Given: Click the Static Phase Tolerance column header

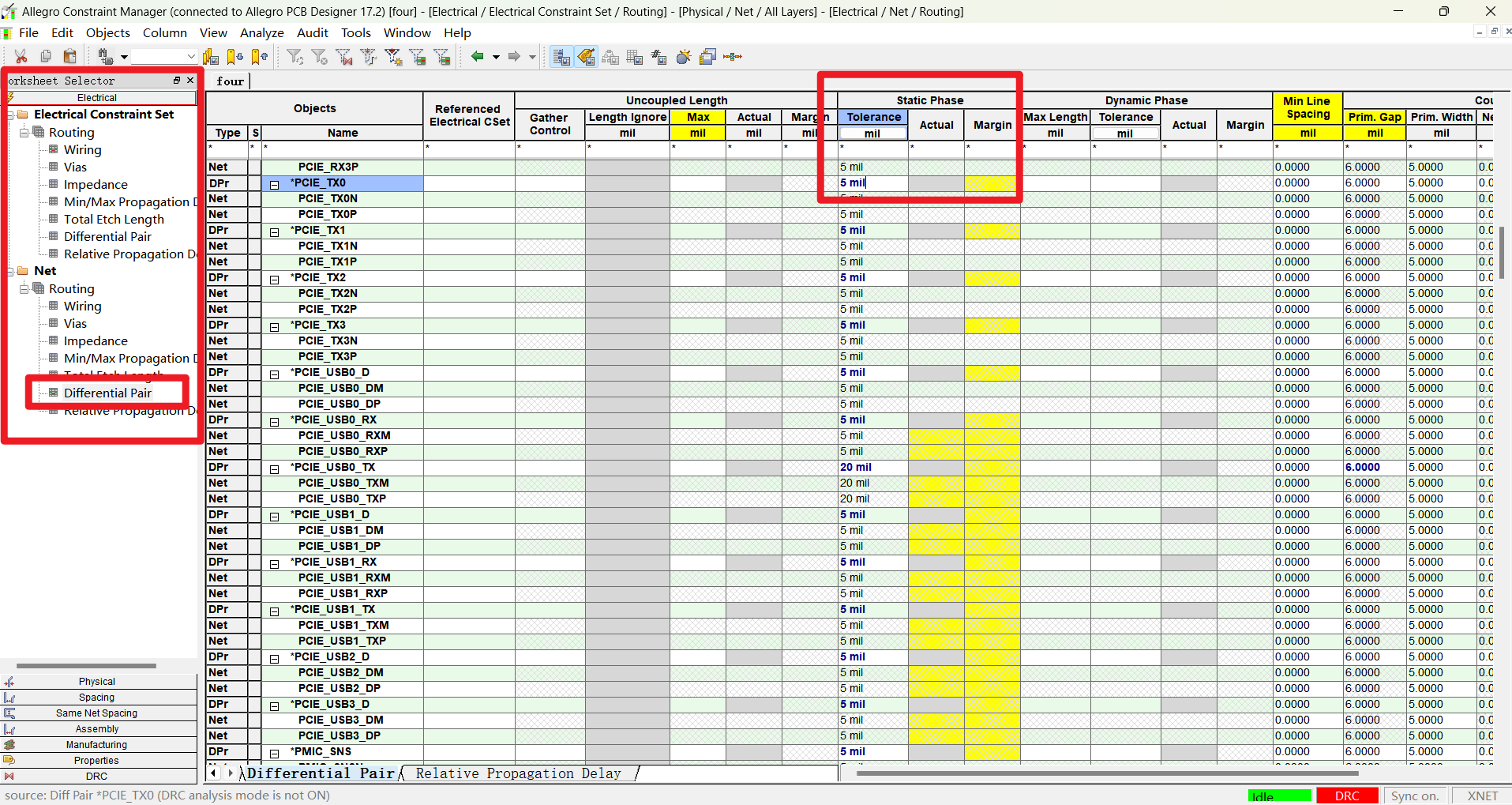Looking at the screenshot, I should tap(873, 117).
